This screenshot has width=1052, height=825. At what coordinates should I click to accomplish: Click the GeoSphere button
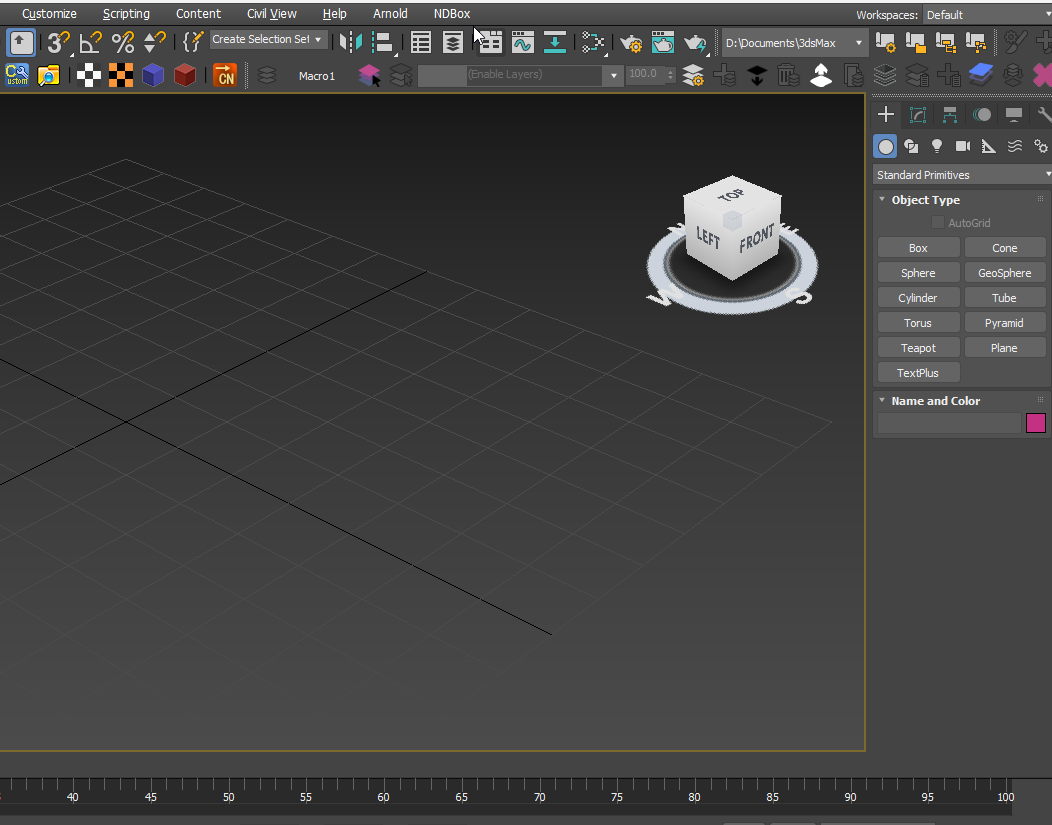point(1004,273)
